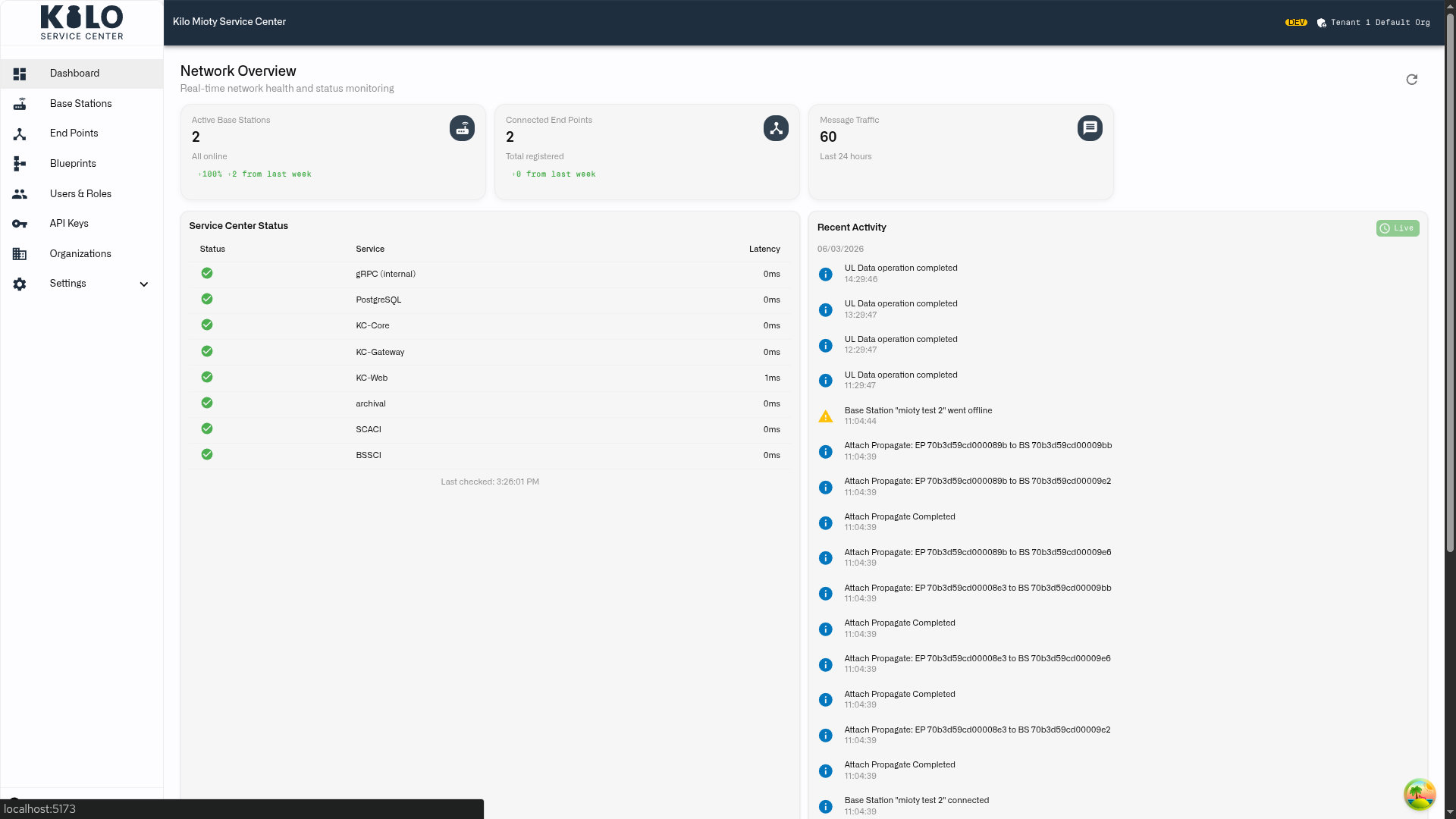Click the Message Traffic chat icon
1456x819 pixels.
[1090, 128]
